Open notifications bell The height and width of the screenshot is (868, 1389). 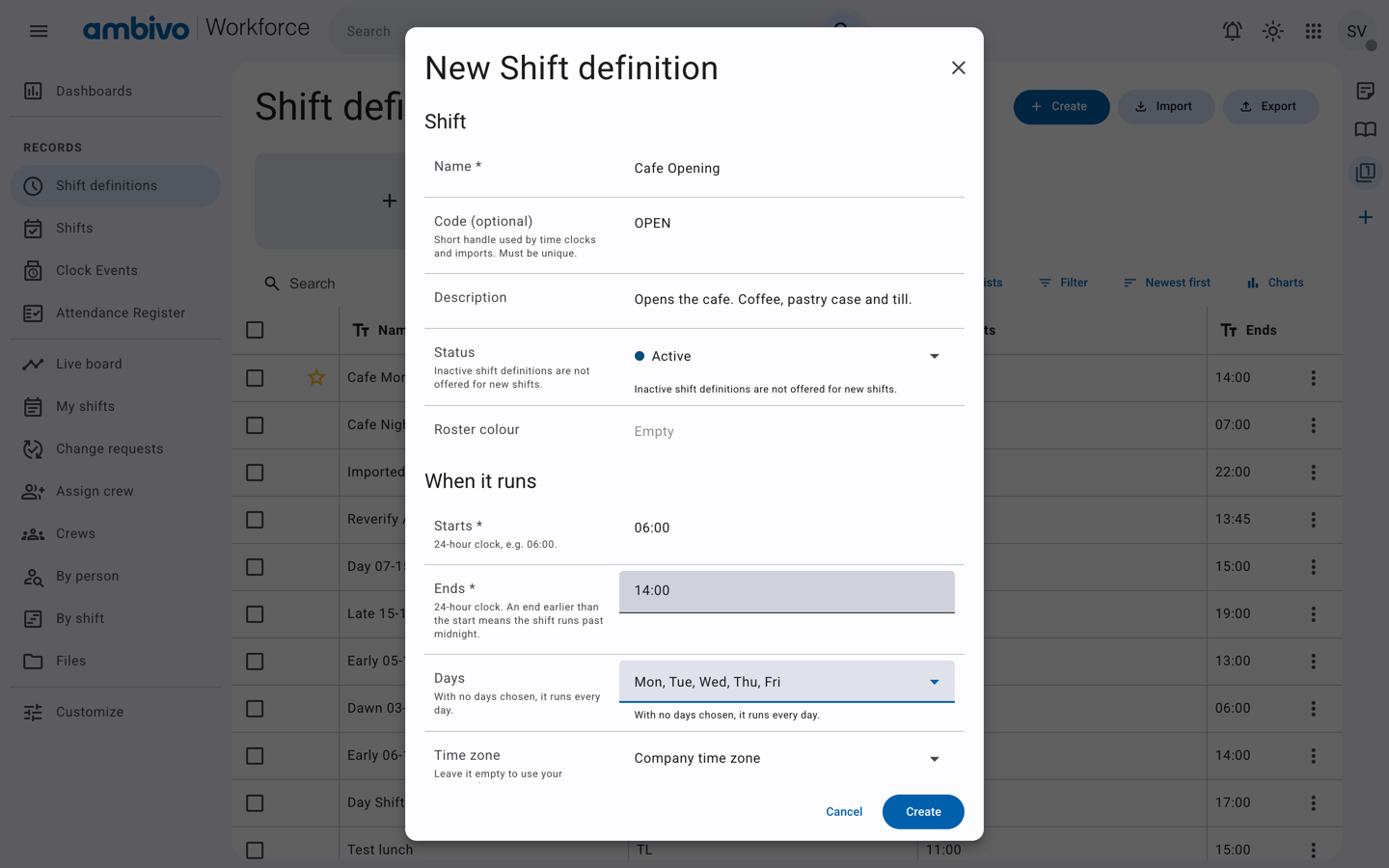[1232, 31]
